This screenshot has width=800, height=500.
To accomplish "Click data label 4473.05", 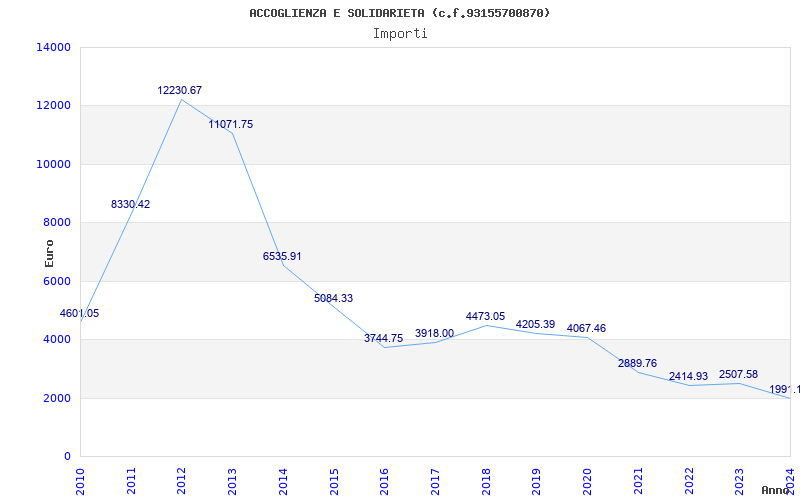I will click(485, 317).
